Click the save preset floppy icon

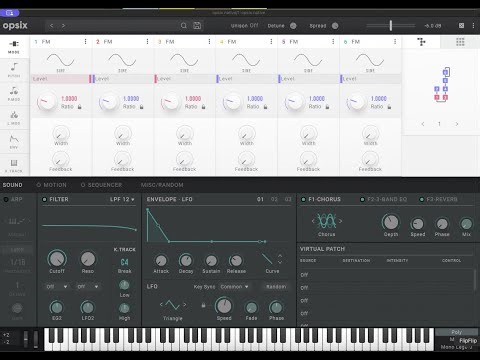coord(197,25)
